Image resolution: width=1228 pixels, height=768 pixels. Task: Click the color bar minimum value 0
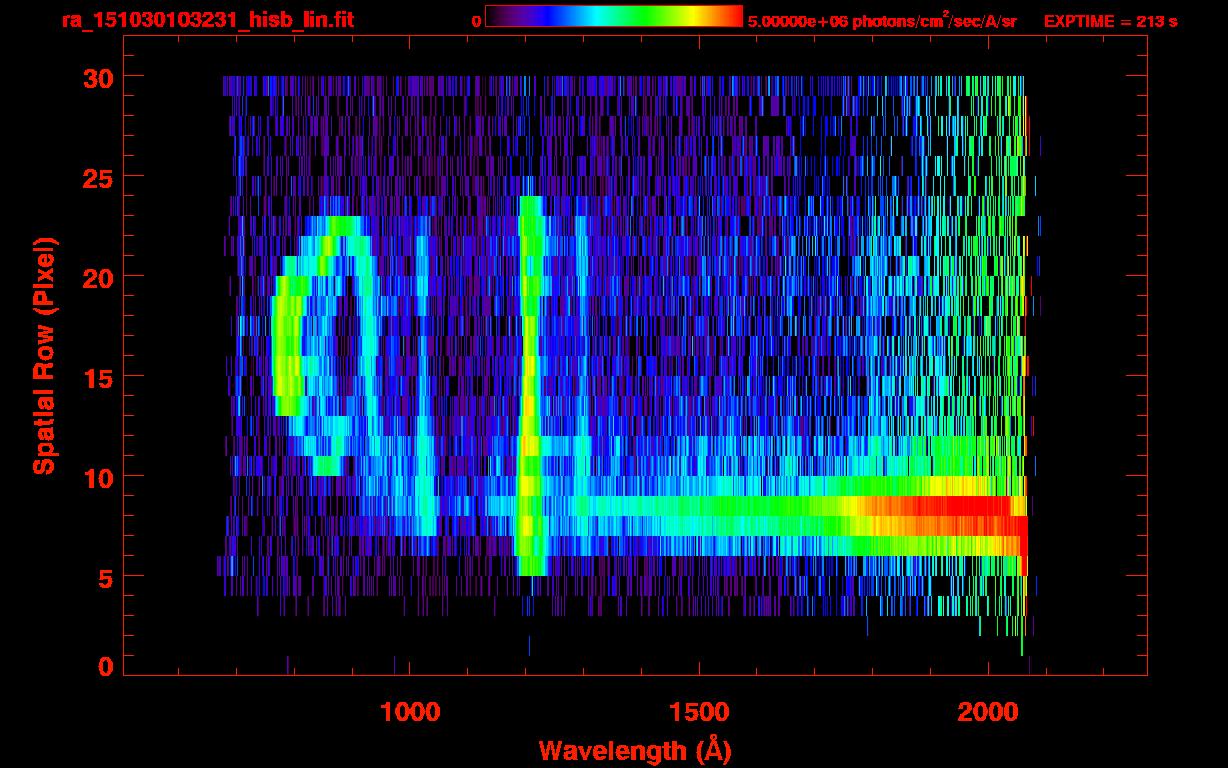[476, 21]
